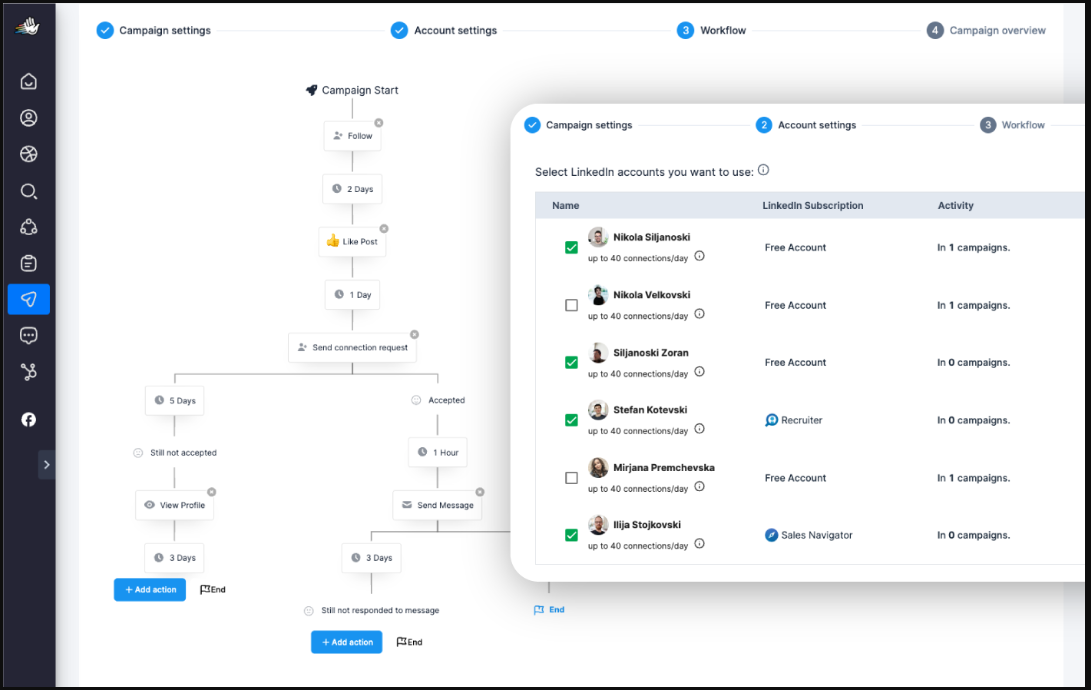The image size is (1091, 690).
Task: Remove the Like Post step with its X
Action: (x=384, y=227)
